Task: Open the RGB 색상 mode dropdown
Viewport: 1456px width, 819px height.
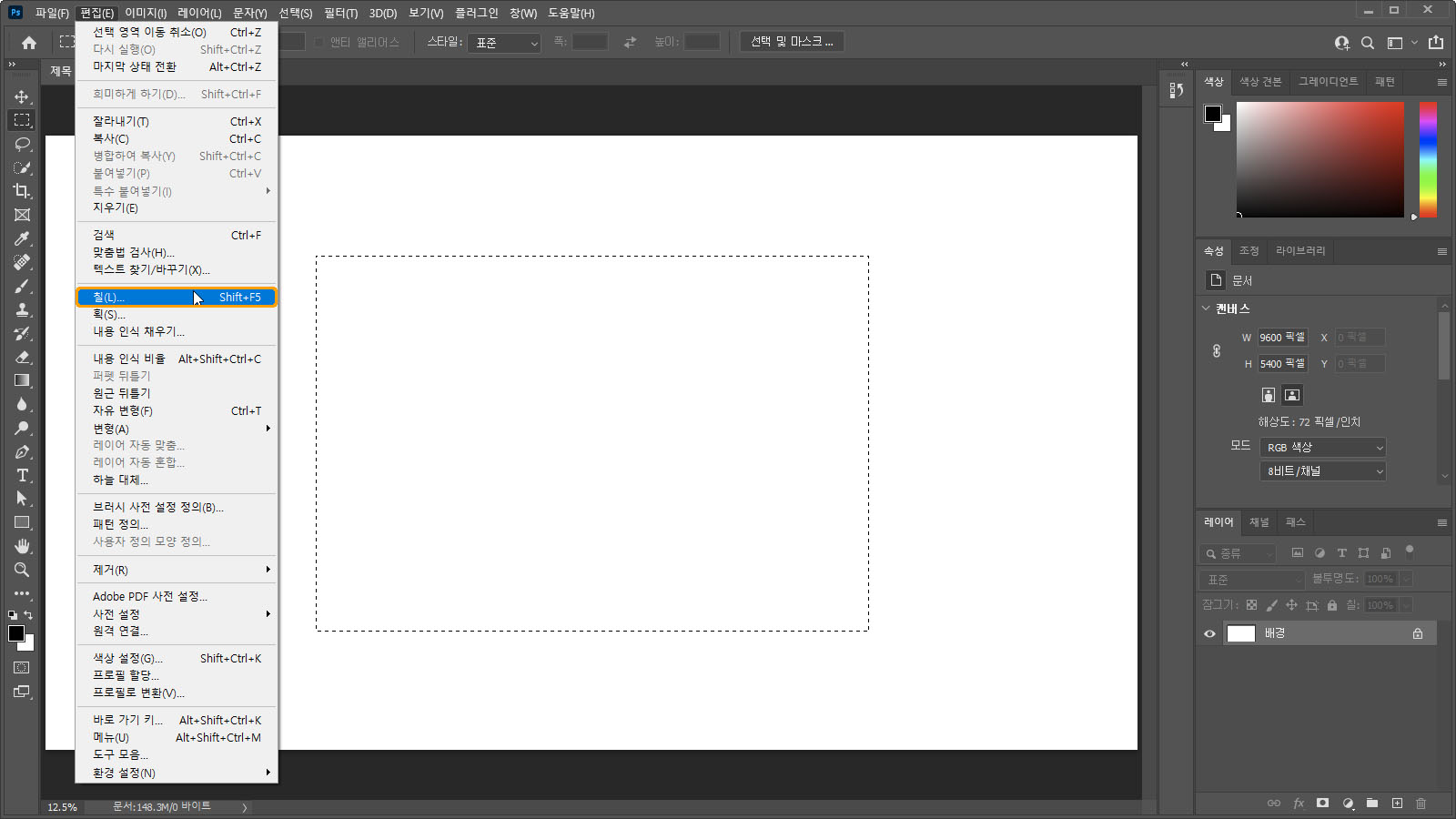Action: 1323,448
